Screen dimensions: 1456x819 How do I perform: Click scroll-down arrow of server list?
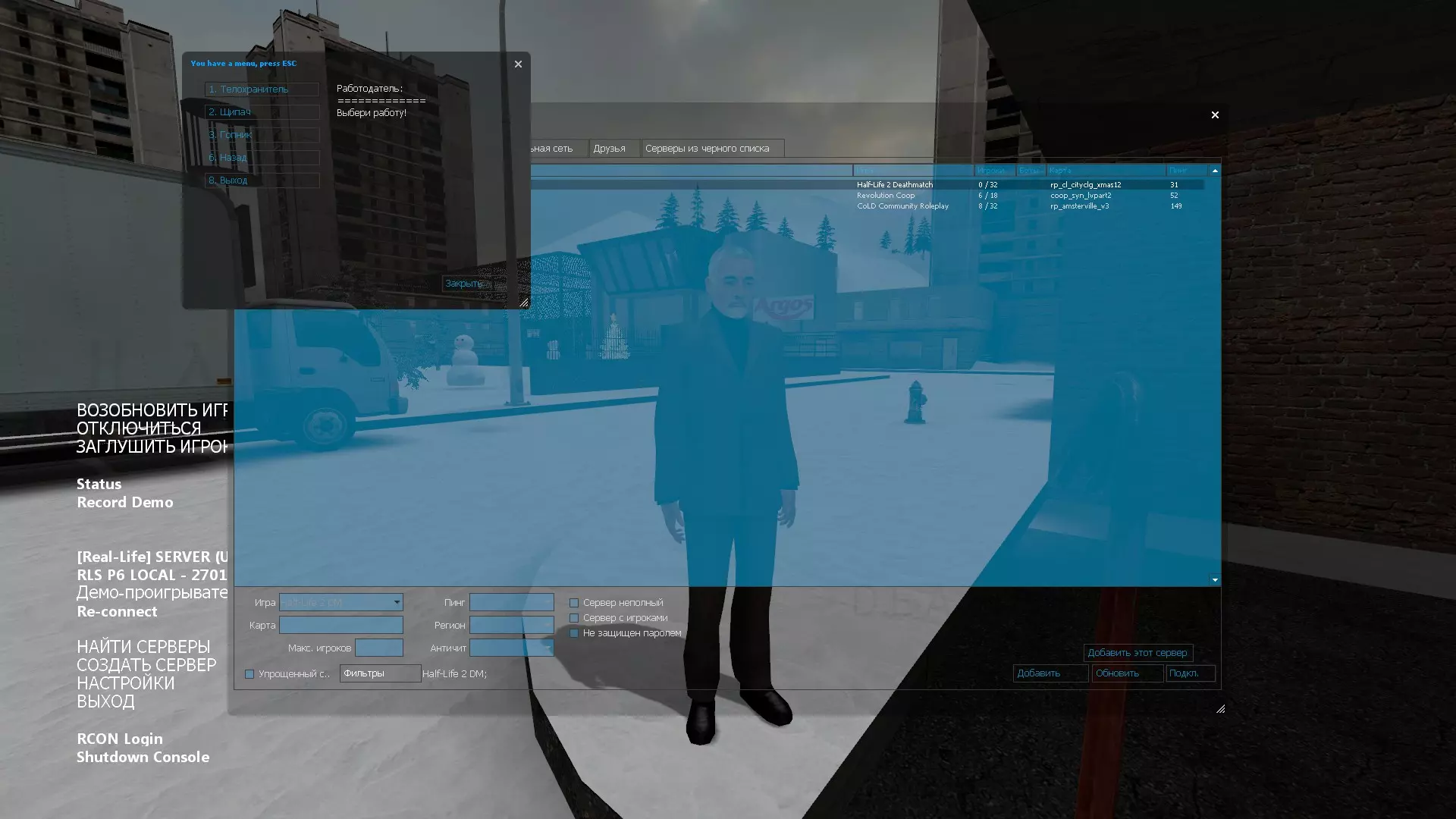coord(1215,580)
